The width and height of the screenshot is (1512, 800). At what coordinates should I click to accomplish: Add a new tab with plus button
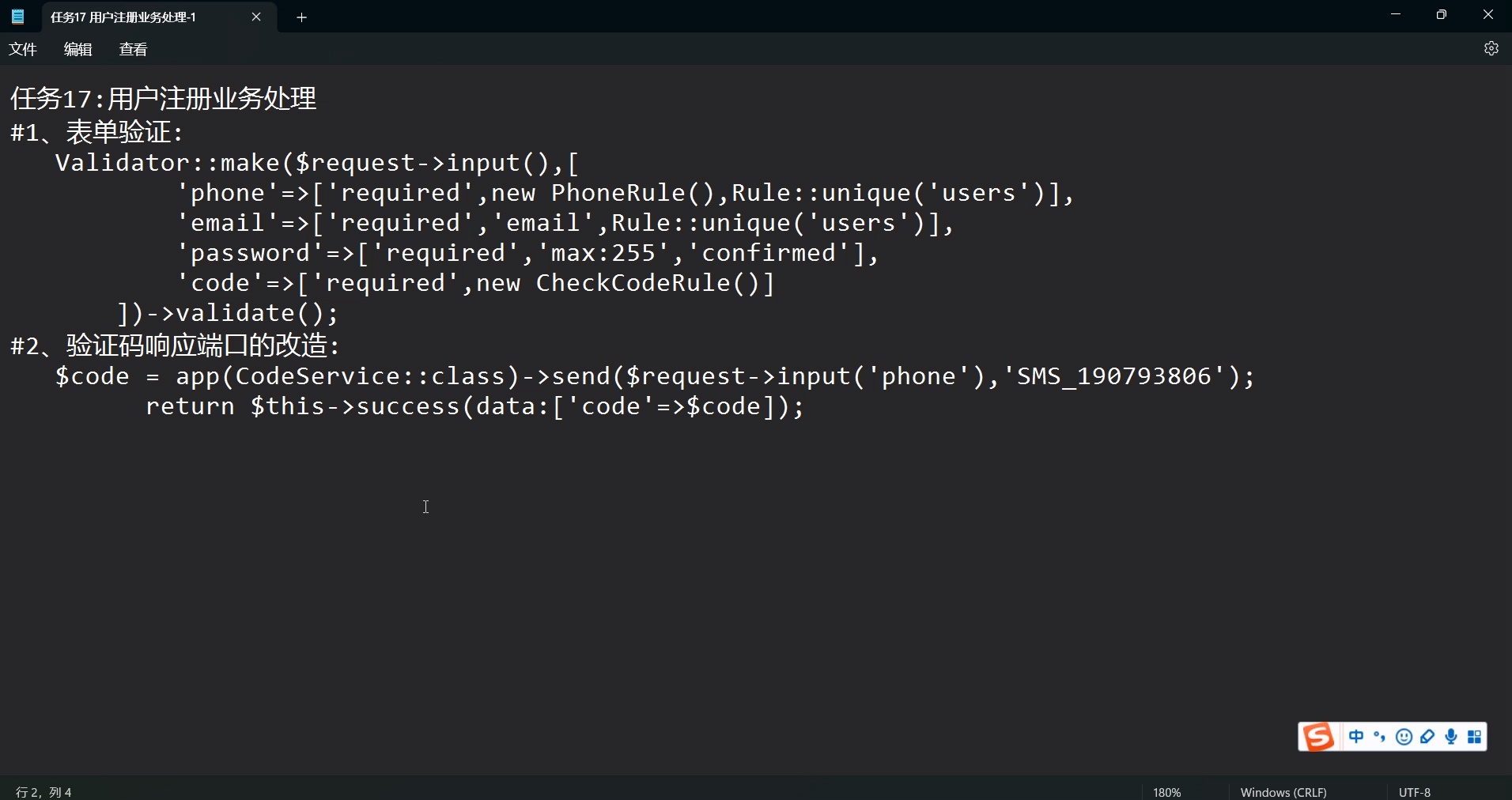(x=301, y=17)
